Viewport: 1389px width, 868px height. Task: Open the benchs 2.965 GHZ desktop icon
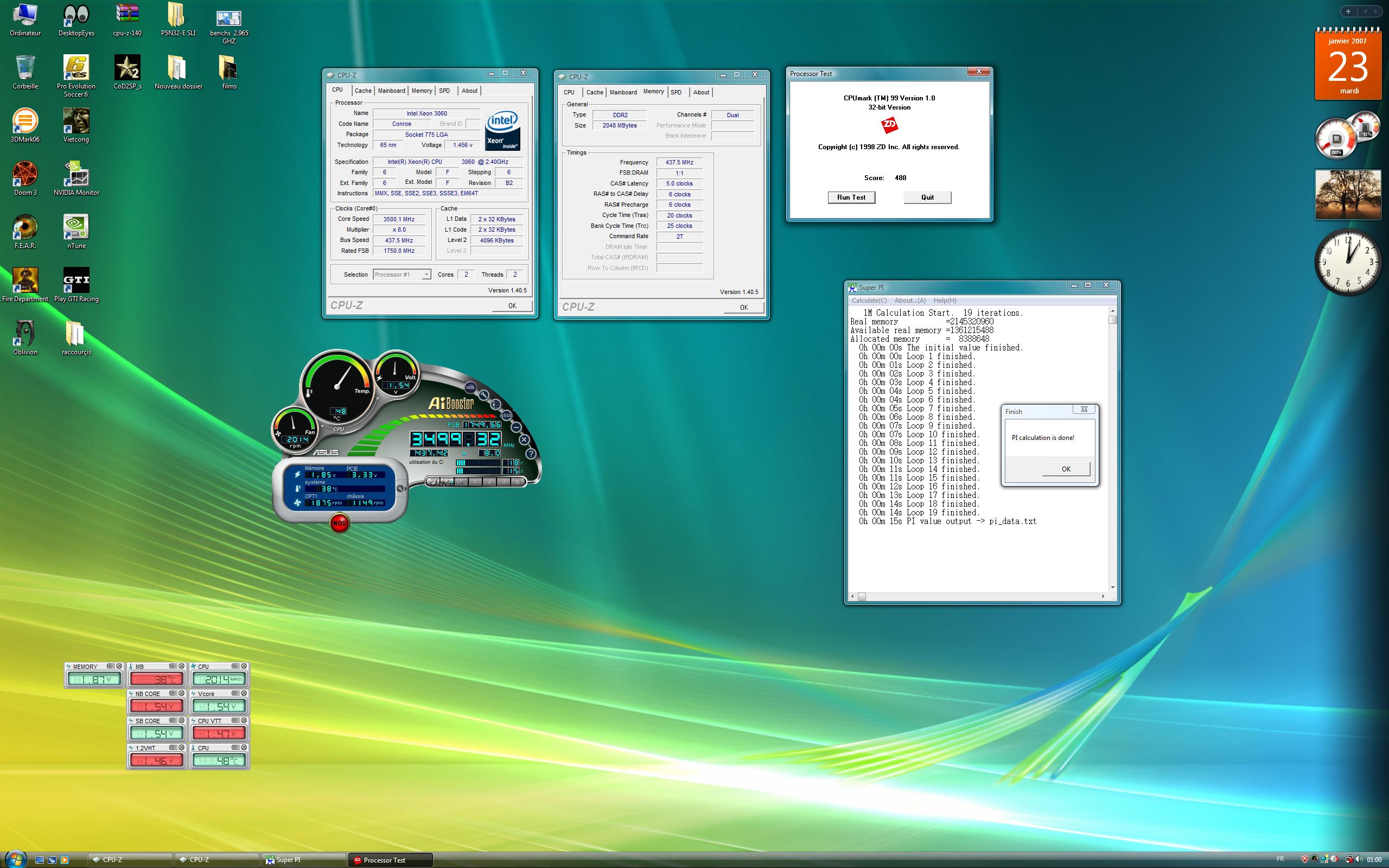228,17
